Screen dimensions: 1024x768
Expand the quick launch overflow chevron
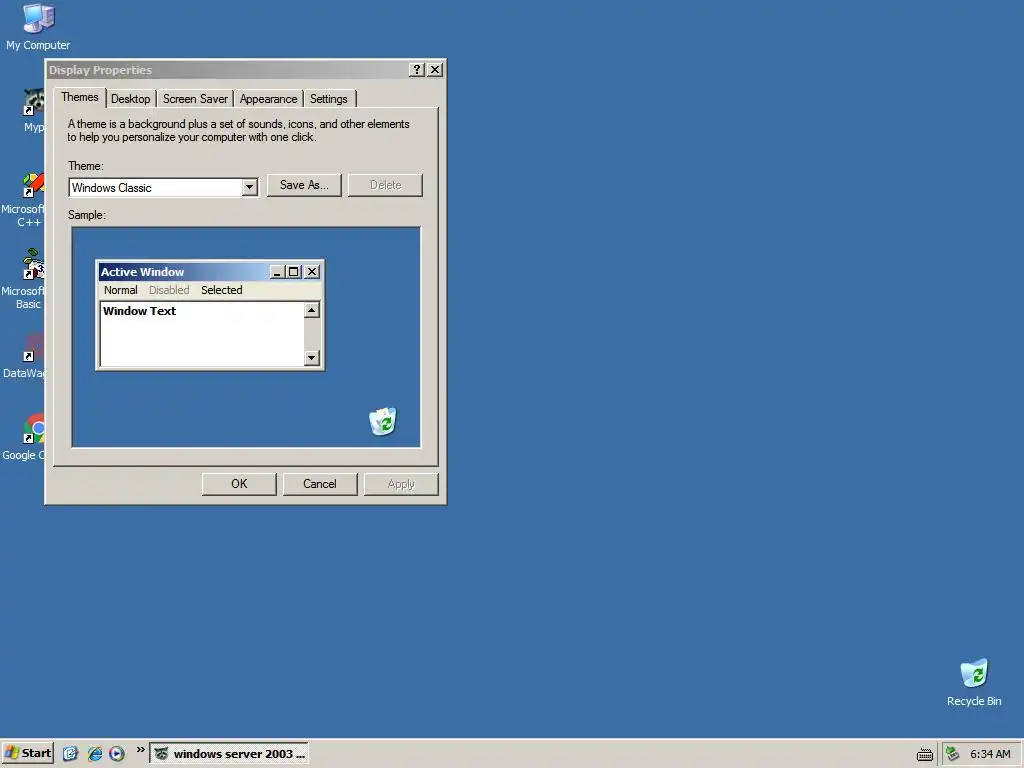pyautogui.click(x=140, y=750)
